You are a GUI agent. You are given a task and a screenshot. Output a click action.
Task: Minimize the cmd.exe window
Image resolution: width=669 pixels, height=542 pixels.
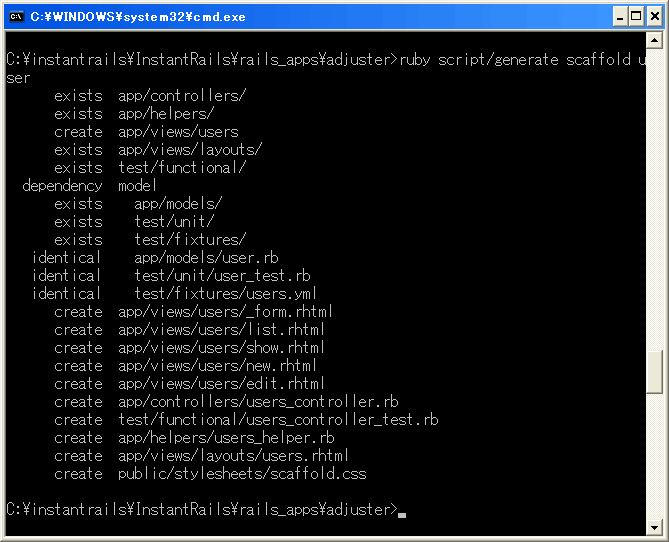(620, 17)
